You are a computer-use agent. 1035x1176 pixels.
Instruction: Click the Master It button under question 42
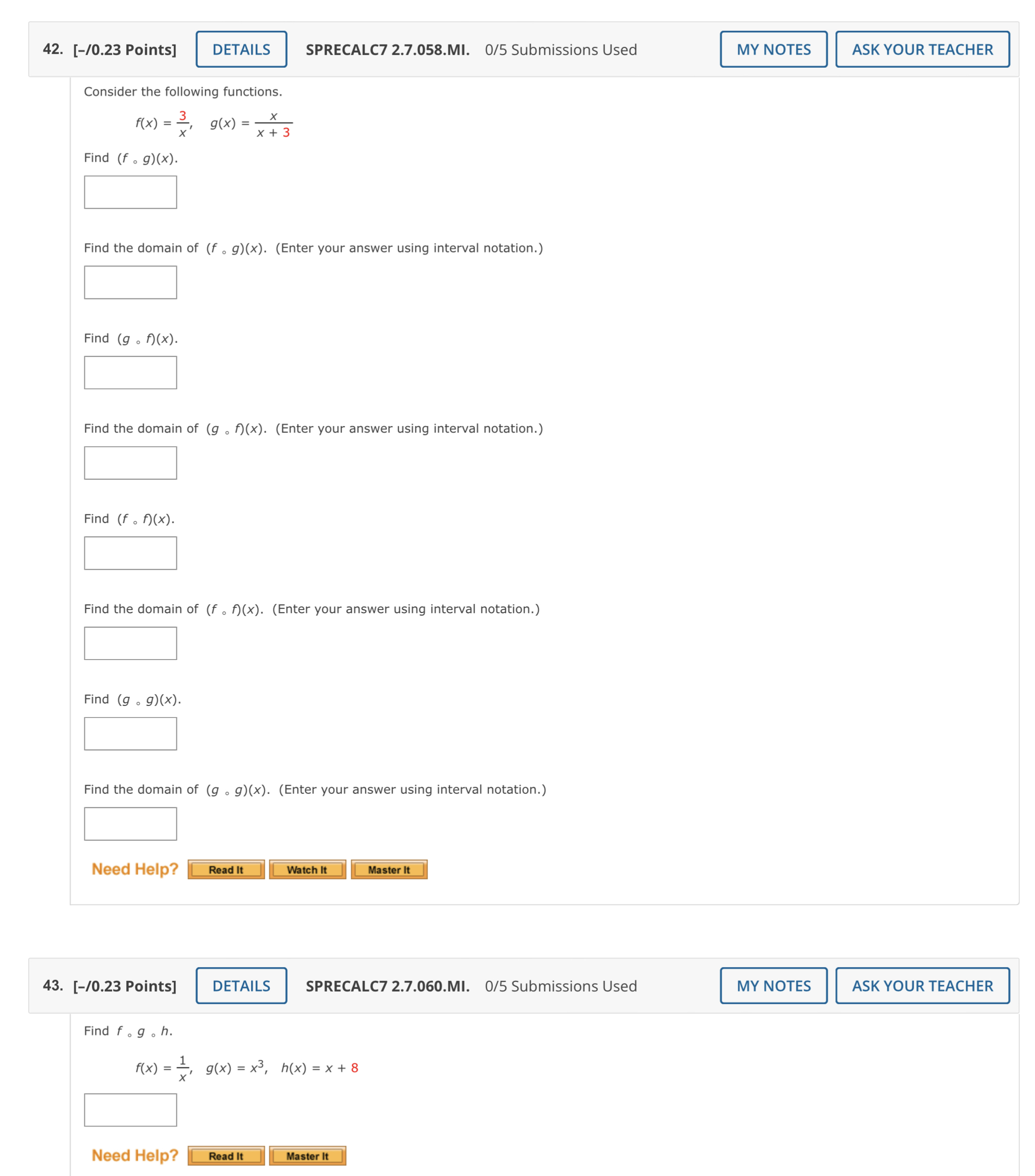[389, 870]
